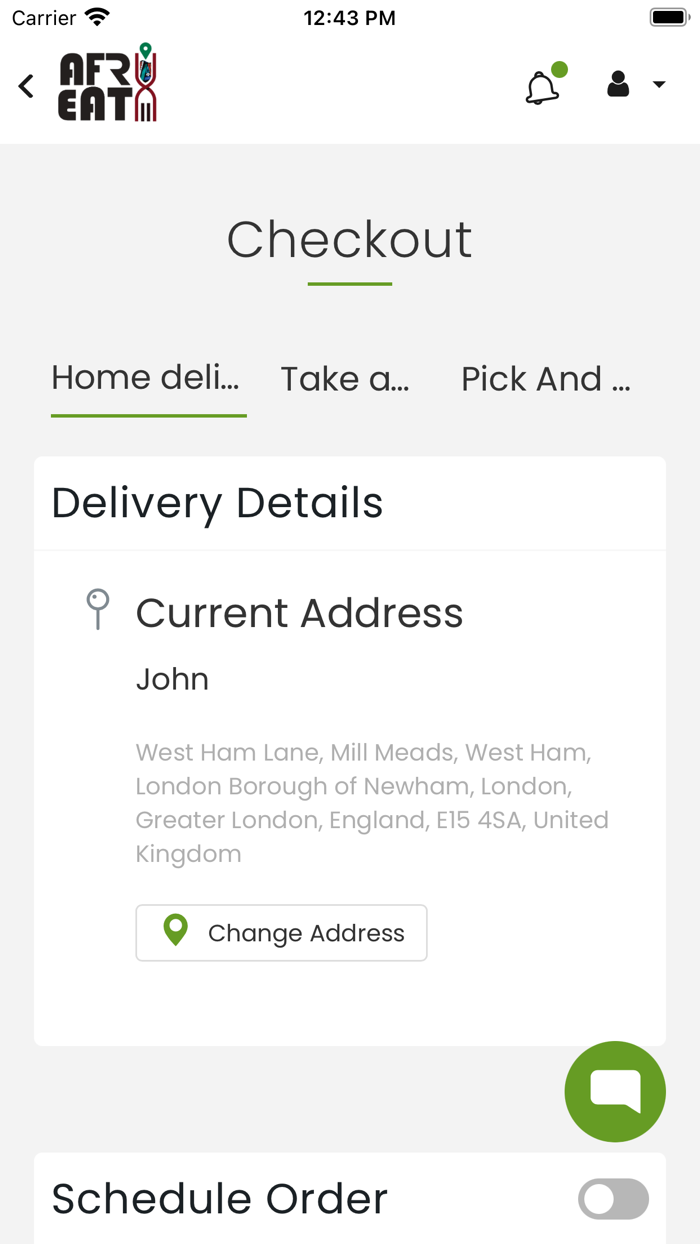Viewport: 700px width, 1244px height.
Task: Enable the Schedule Order toggle
Action: (x=614, y=1199)
